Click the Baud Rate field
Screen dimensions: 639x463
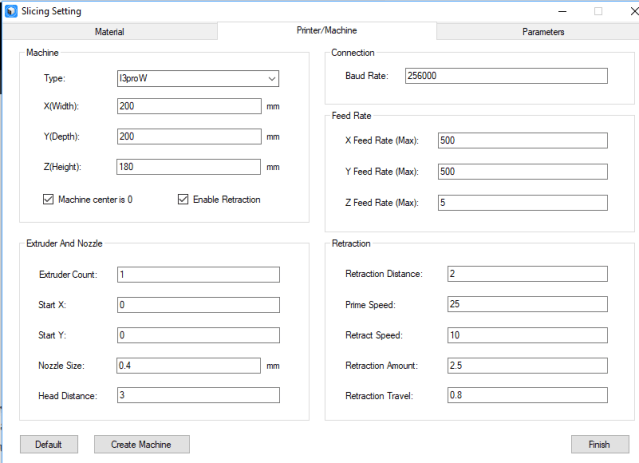506,77
